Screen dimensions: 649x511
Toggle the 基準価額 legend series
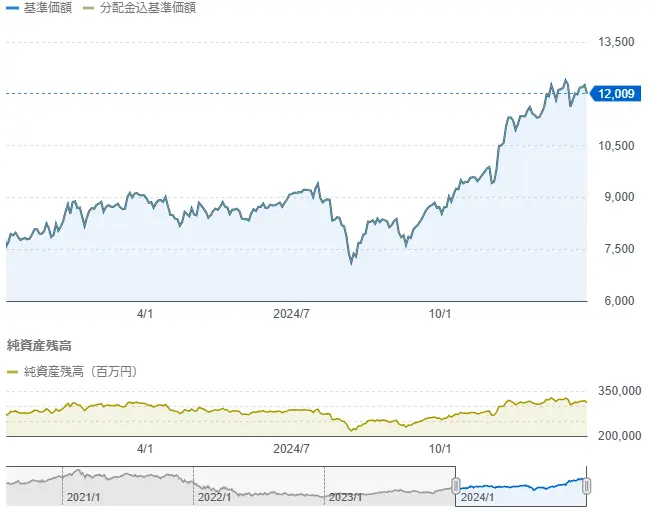[39, 8]
